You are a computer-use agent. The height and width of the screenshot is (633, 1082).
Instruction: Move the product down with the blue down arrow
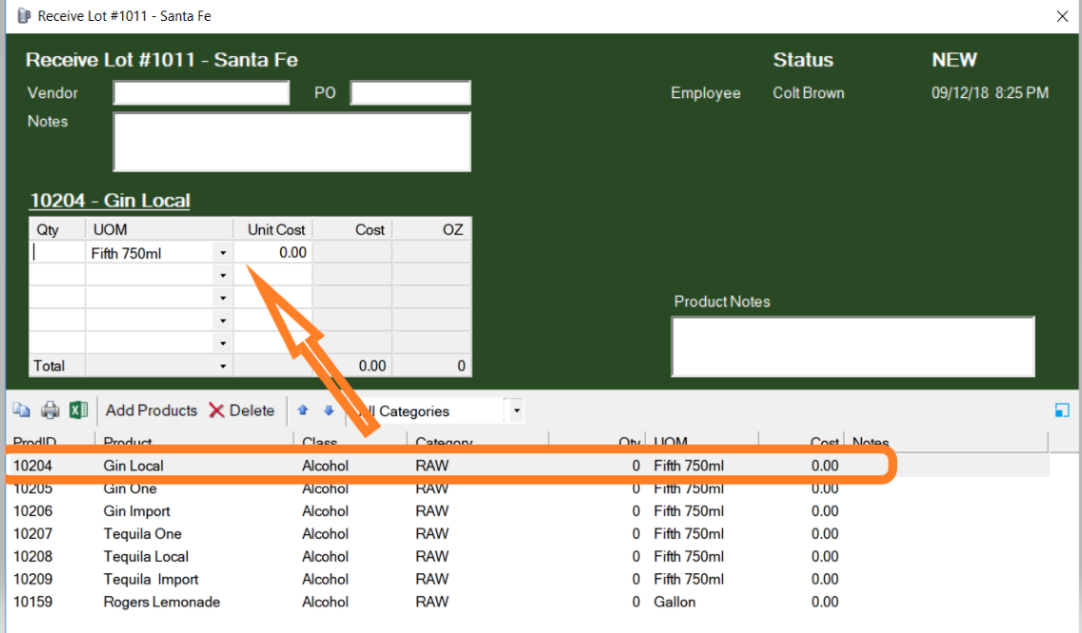pos(328,411)
